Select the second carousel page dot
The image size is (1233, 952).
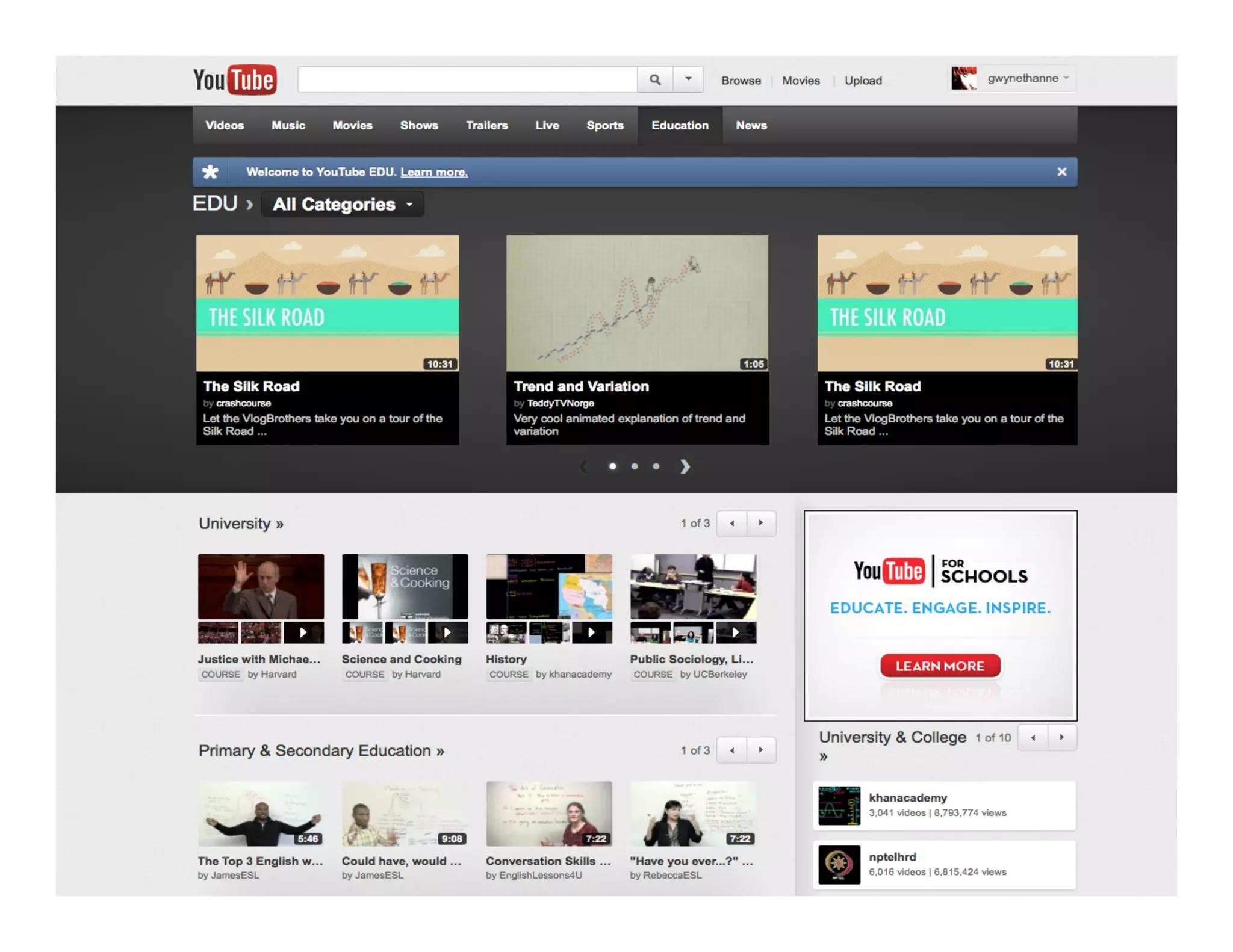635,466
